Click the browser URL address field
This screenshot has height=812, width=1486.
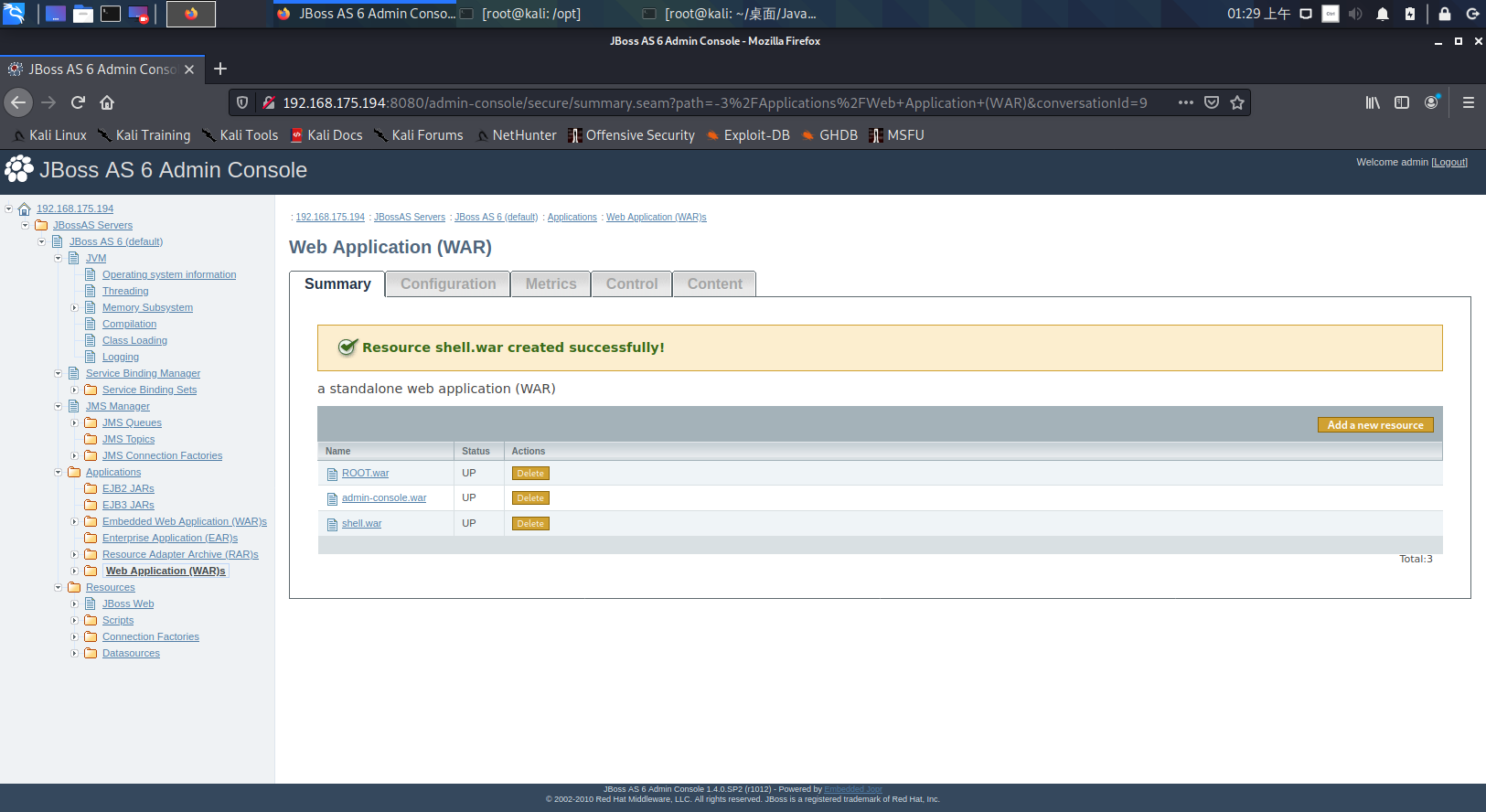pyautogui.click(x=713, y=102)
